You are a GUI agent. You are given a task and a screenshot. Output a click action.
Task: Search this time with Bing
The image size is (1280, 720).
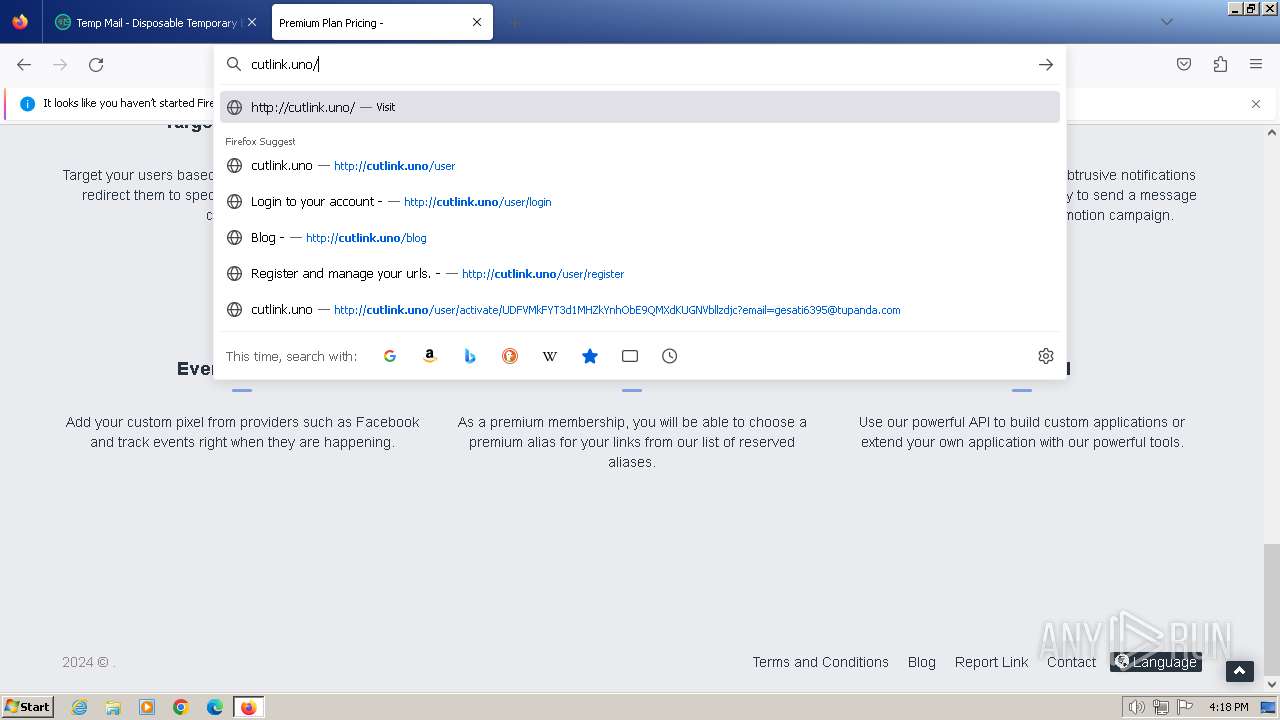click(470, 356)
